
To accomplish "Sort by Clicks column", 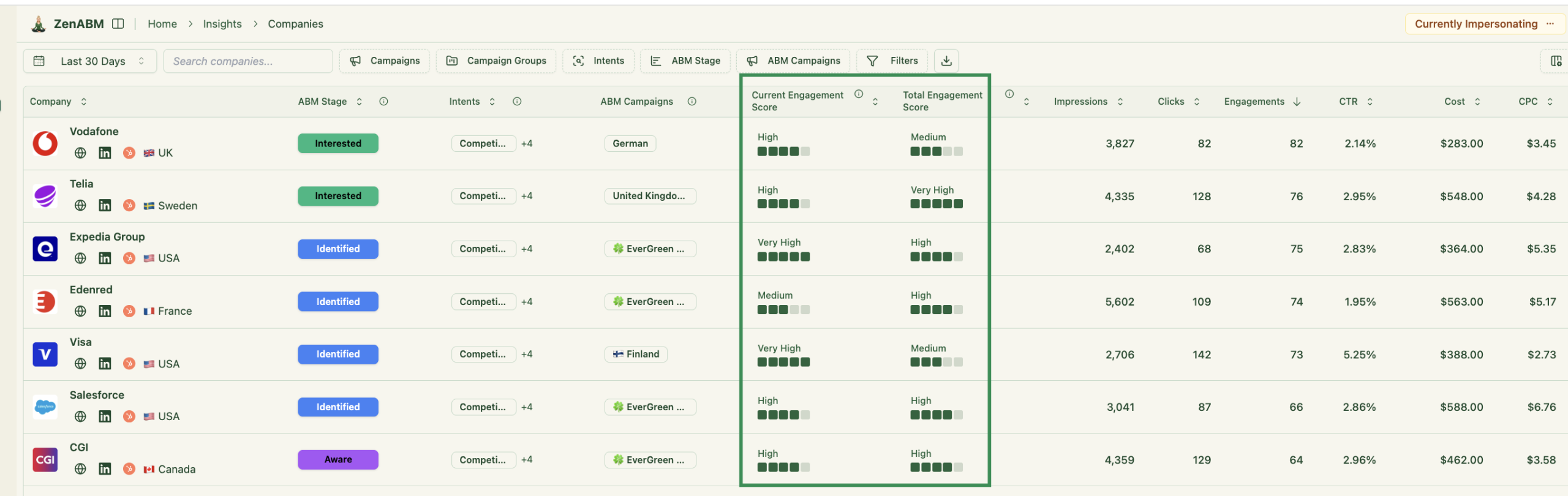I will [x=1196, y=102].
